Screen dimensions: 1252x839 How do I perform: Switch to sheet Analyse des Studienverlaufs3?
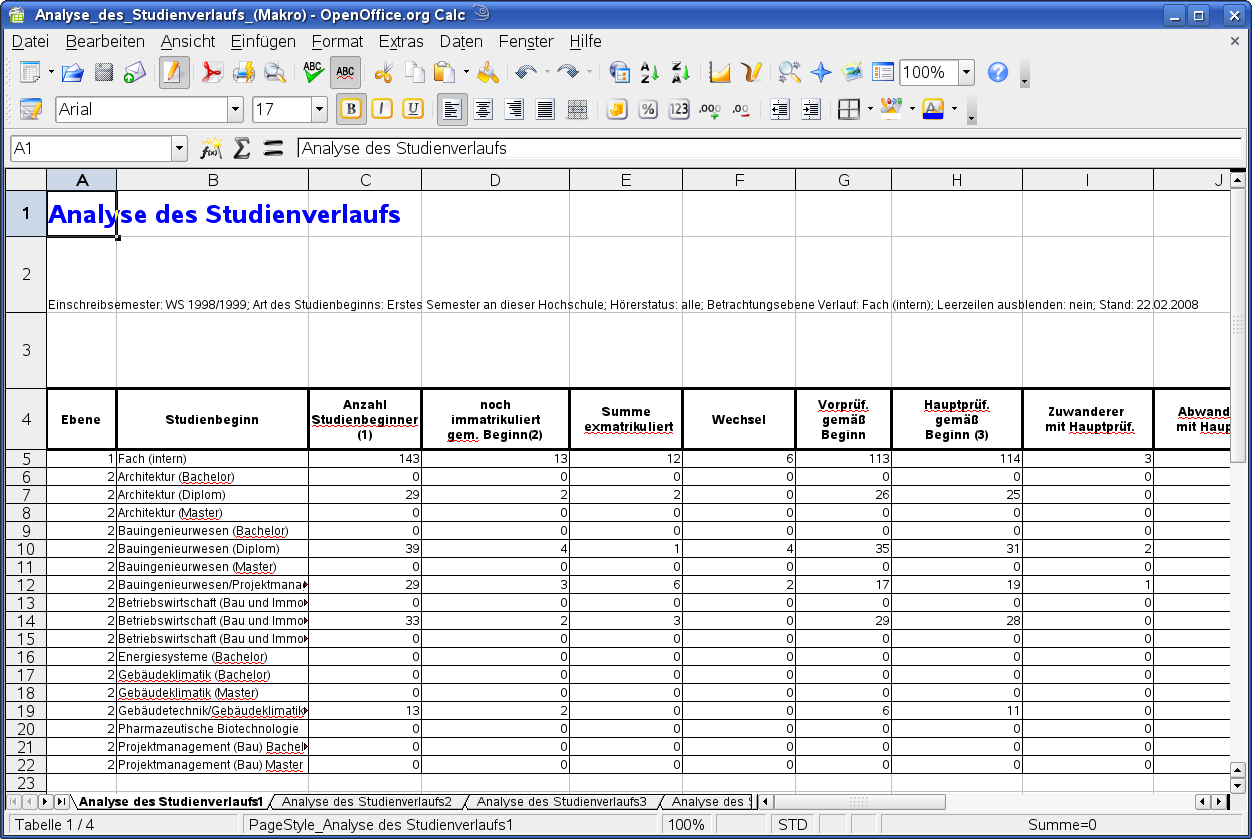pos(562,802)
